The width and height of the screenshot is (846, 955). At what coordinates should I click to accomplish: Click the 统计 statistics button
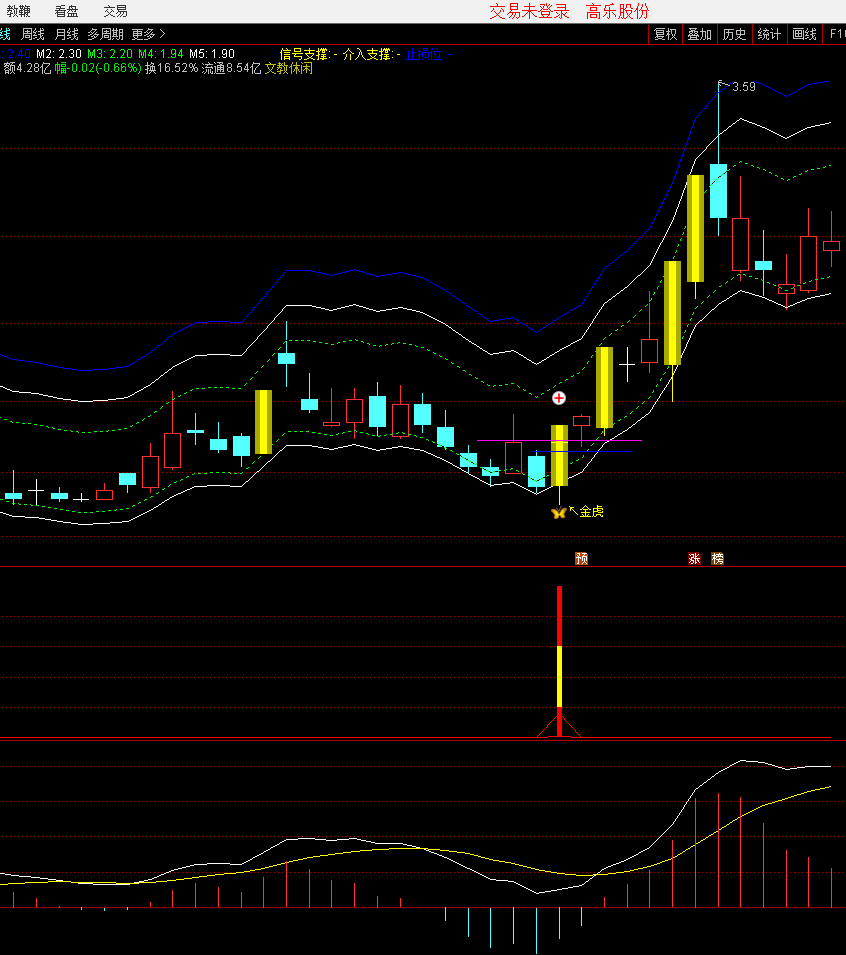point(769,34)
